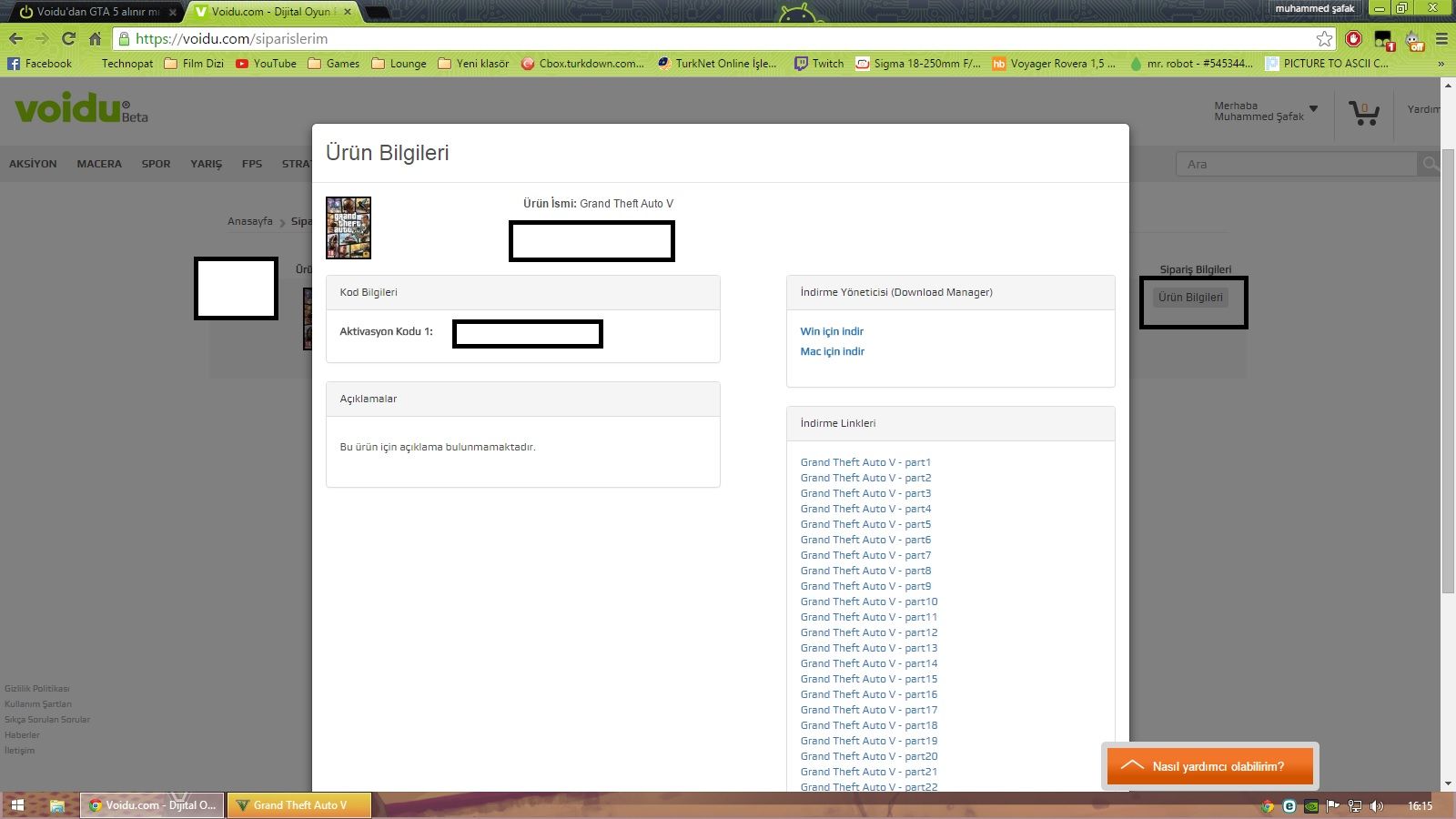This screenshot has width=1456, height=819.
Task: Click the Grand Theft Auto V cover thumbnail
Action: 349,227
